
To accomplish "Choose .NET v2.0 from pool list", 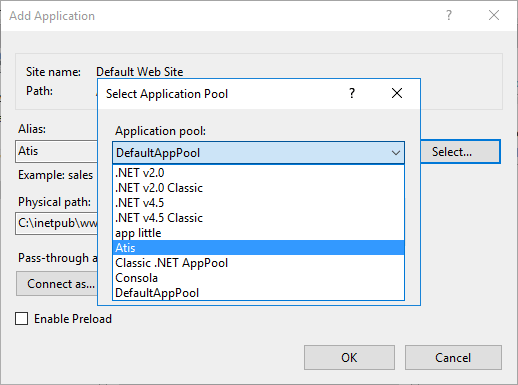I will coord(259,173).
